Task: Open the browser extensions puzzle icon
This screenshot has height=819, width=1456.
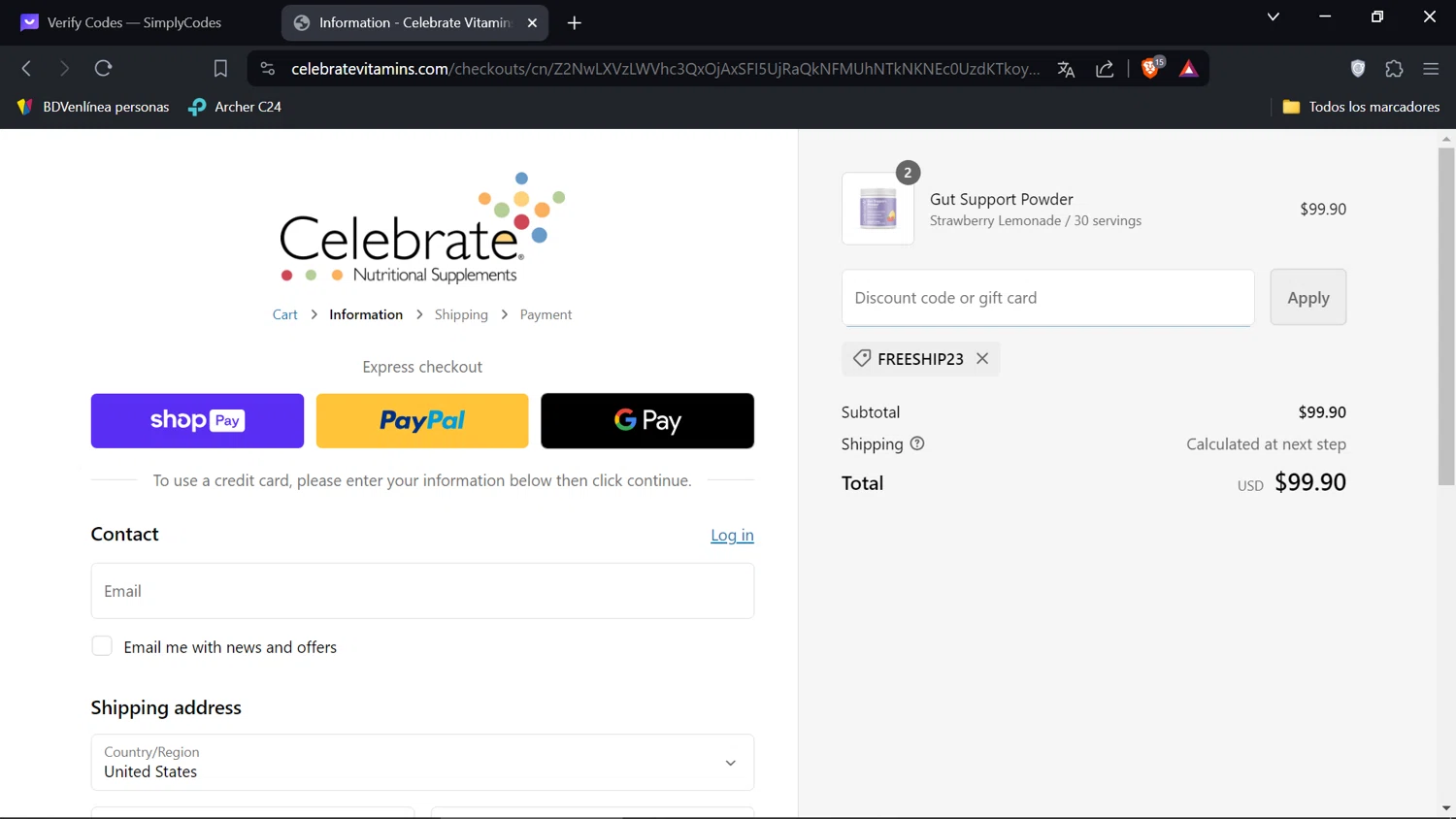Action: click(1394, 68)
